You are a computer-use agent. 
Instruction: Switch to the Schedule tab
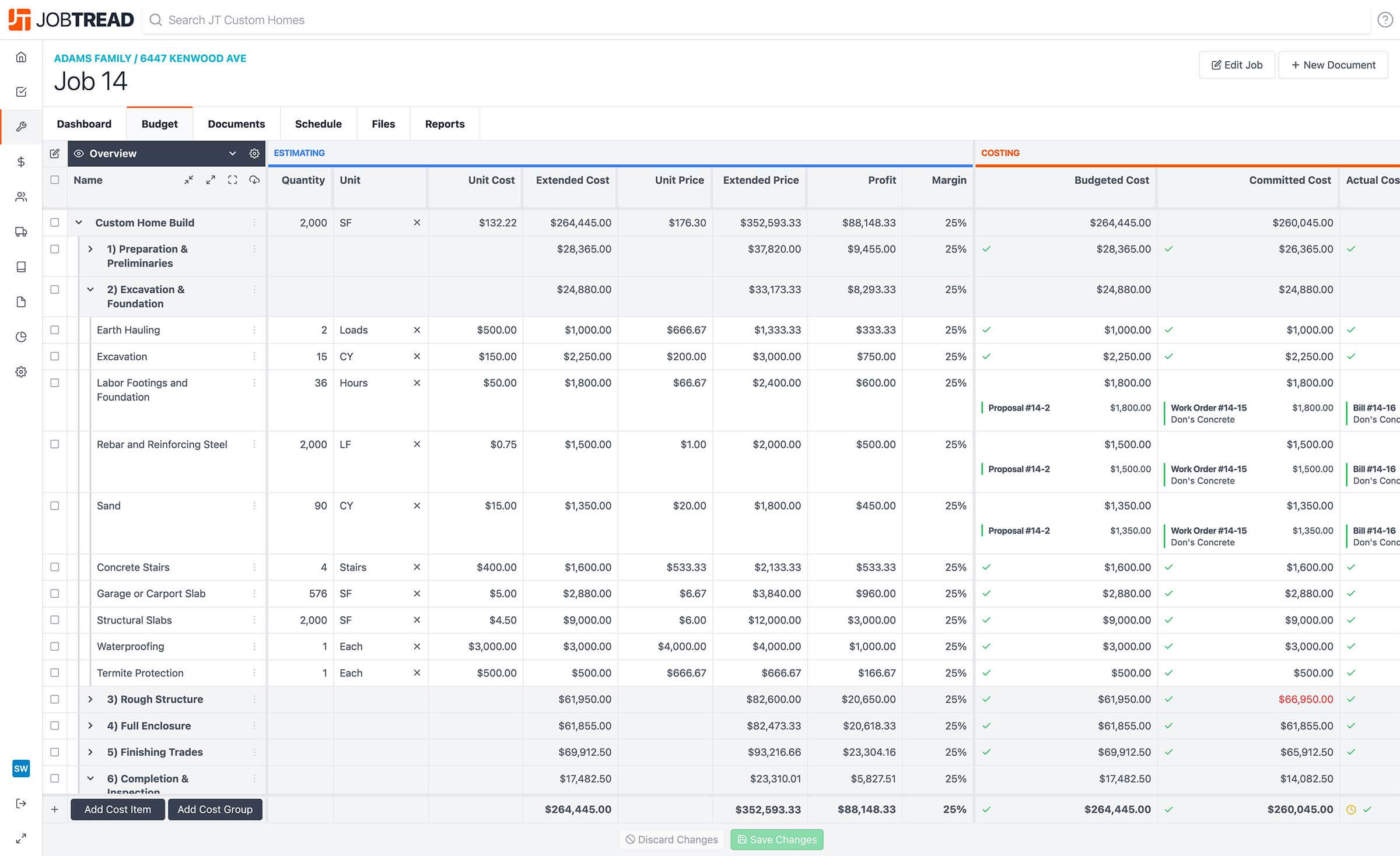318,124
